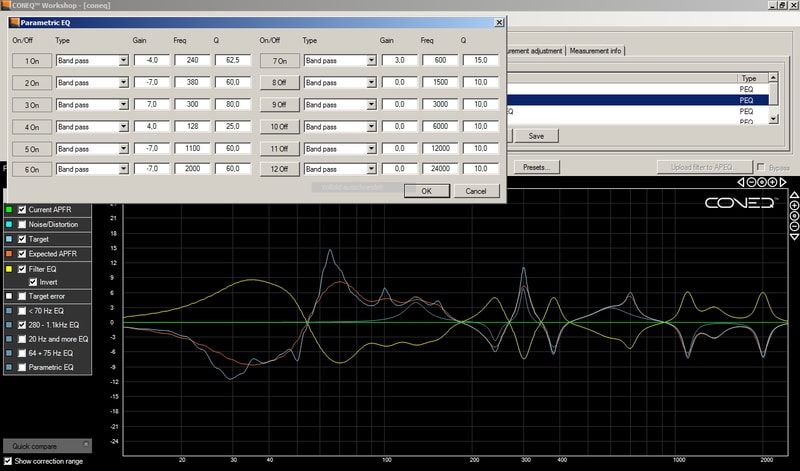This screenshot has width=800, height=471.
Task: Open band 4 Type dropdown
Action: 123,127
